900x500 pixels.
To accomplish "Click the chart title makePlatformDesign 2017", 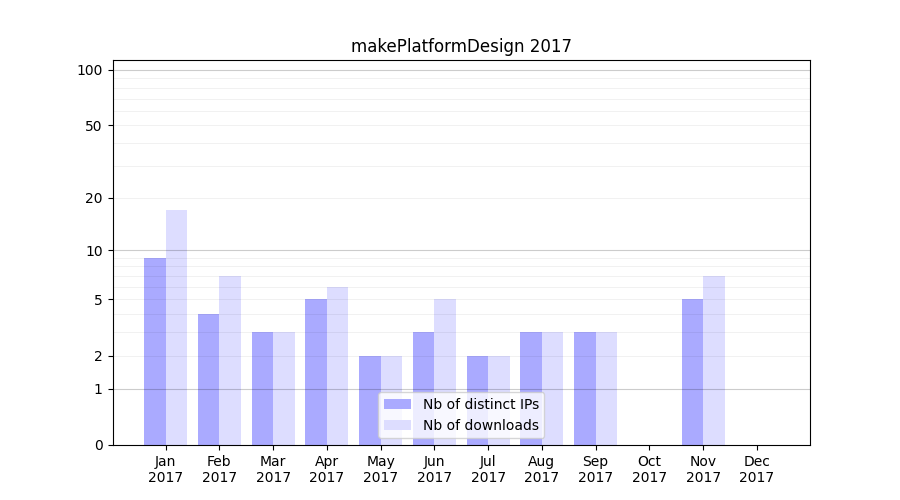I will click(461, 46).
